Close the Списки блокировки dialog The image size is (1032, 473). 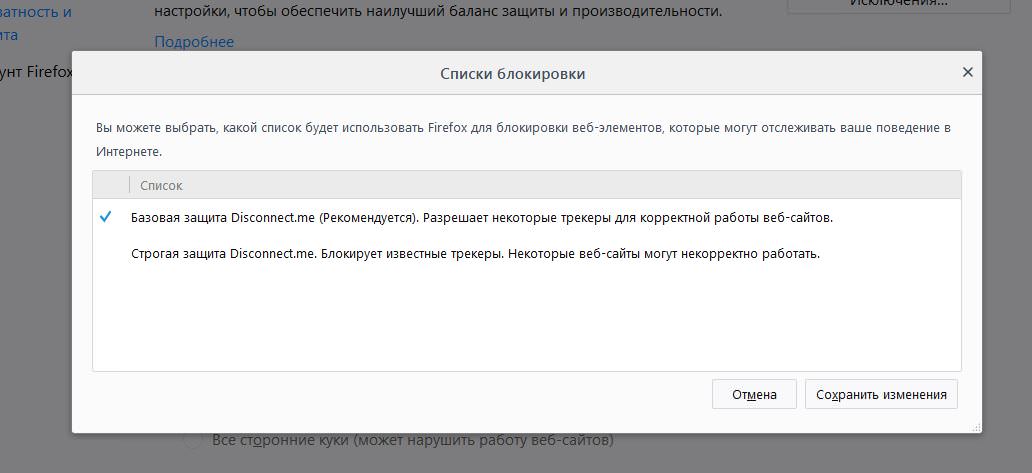tap(967, 73)
